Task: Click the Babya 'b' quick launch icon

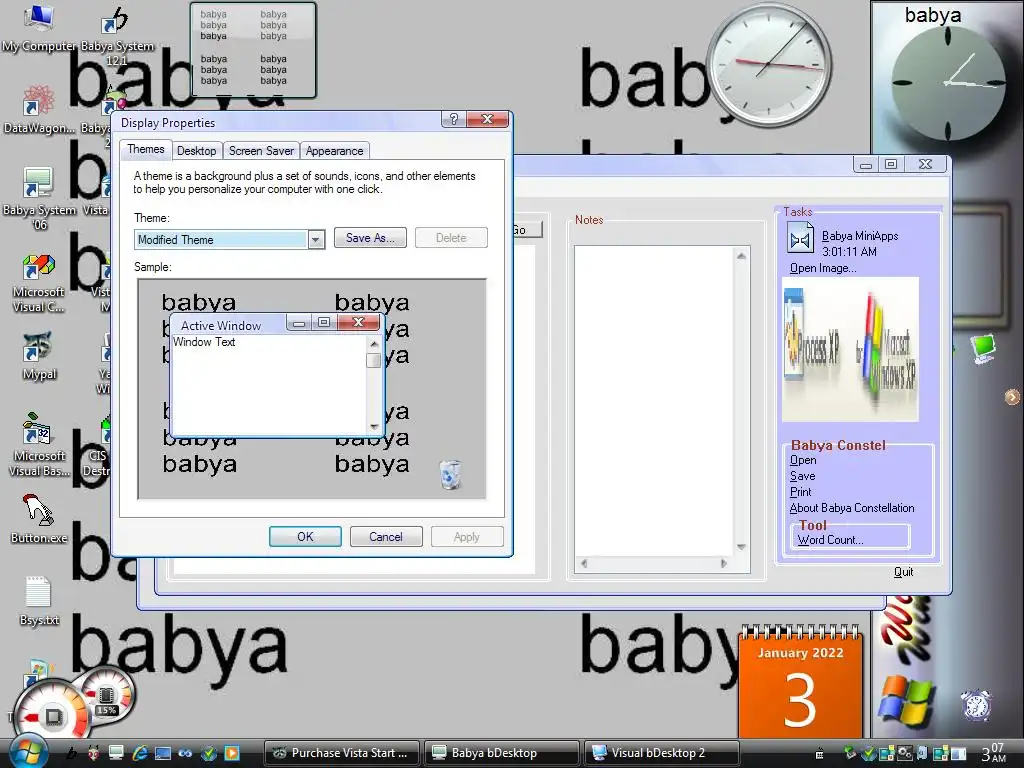Action: point(72,753)
